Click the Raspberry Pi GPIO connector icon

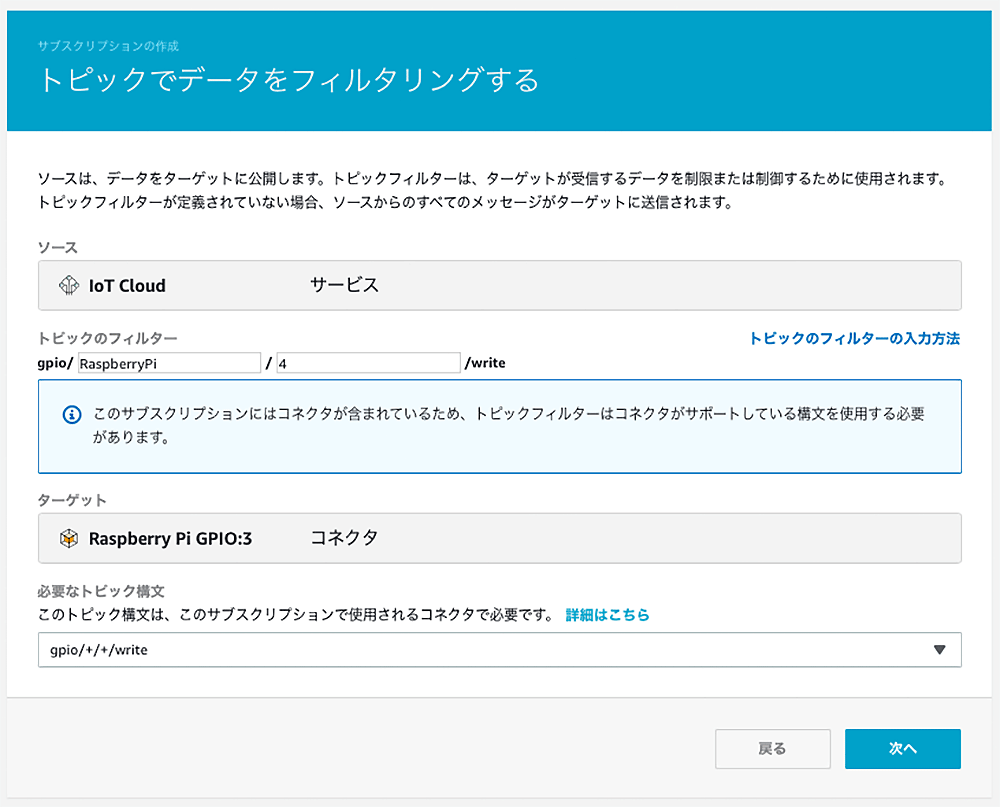click(68, 539)
